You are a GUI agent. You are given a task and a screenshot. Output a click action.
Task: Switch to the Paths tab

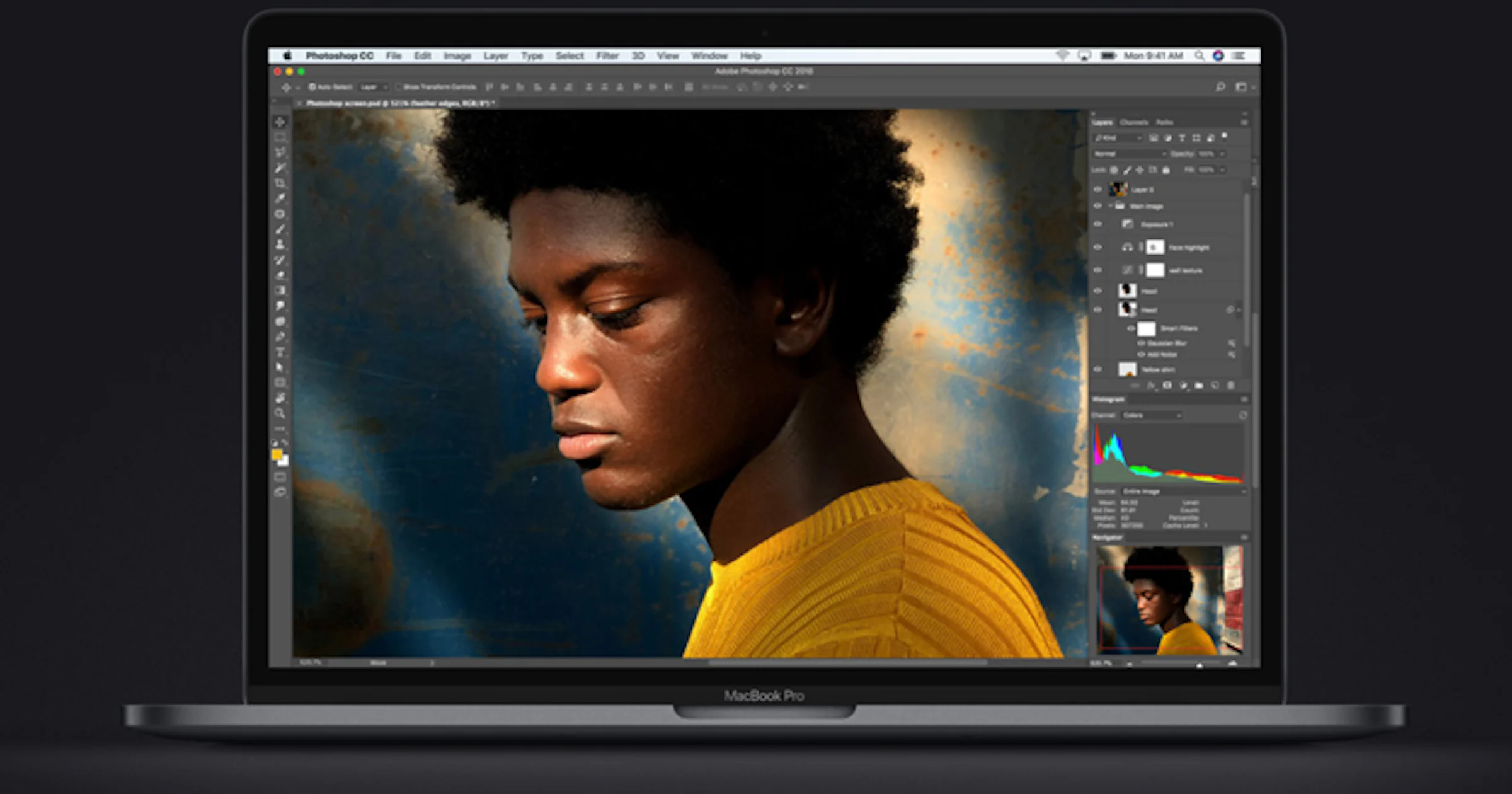[x=1164, y=122]
